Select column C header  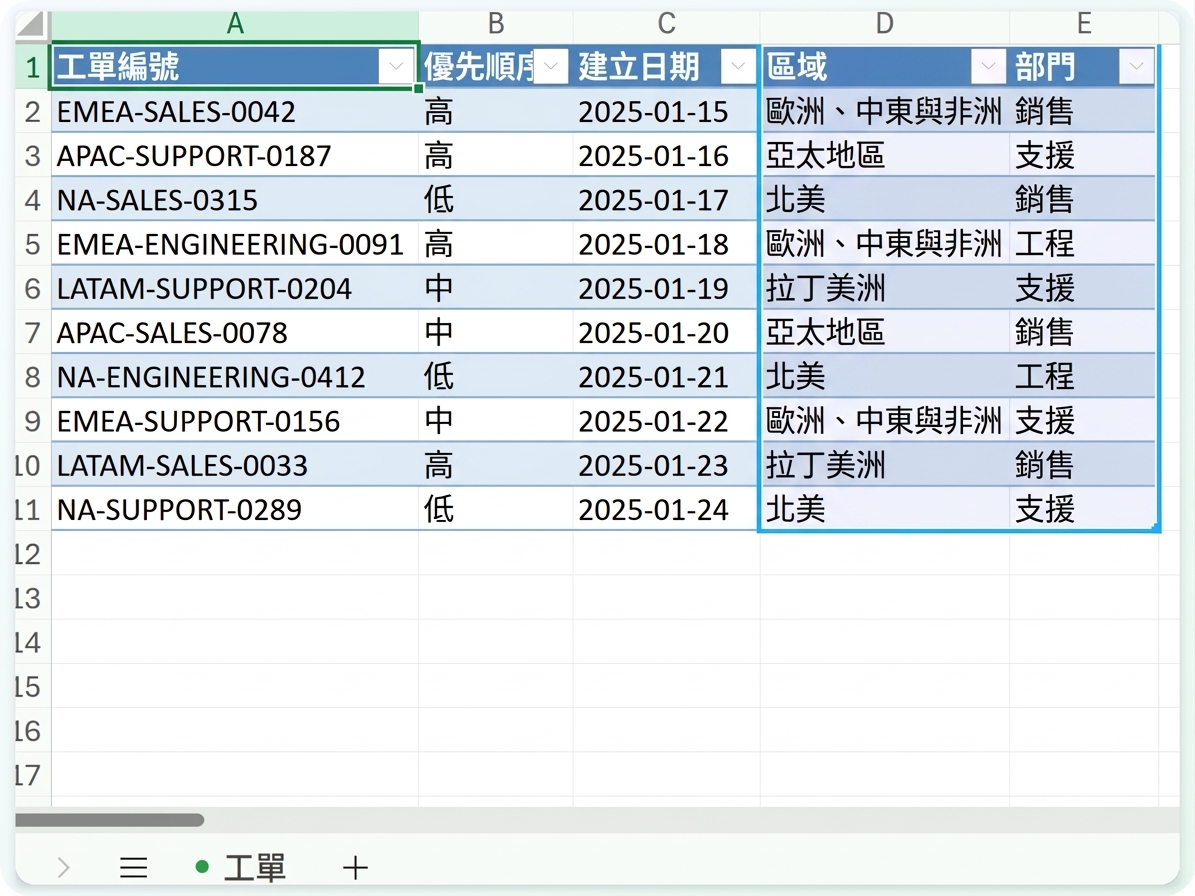pos(666,24)
